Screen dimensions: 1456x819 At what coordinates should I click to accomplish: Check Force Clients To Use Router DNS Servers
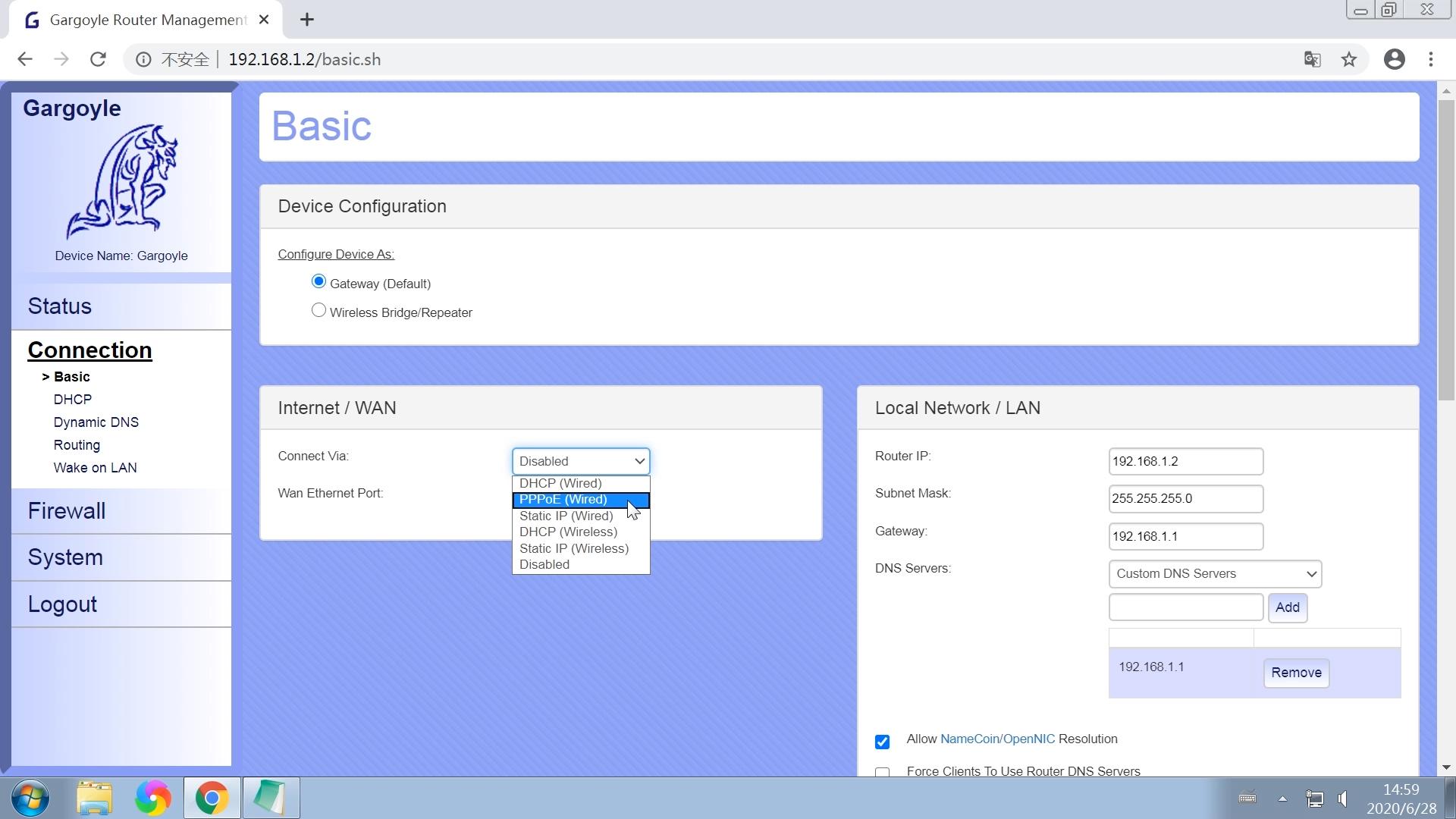coord(882,772)
